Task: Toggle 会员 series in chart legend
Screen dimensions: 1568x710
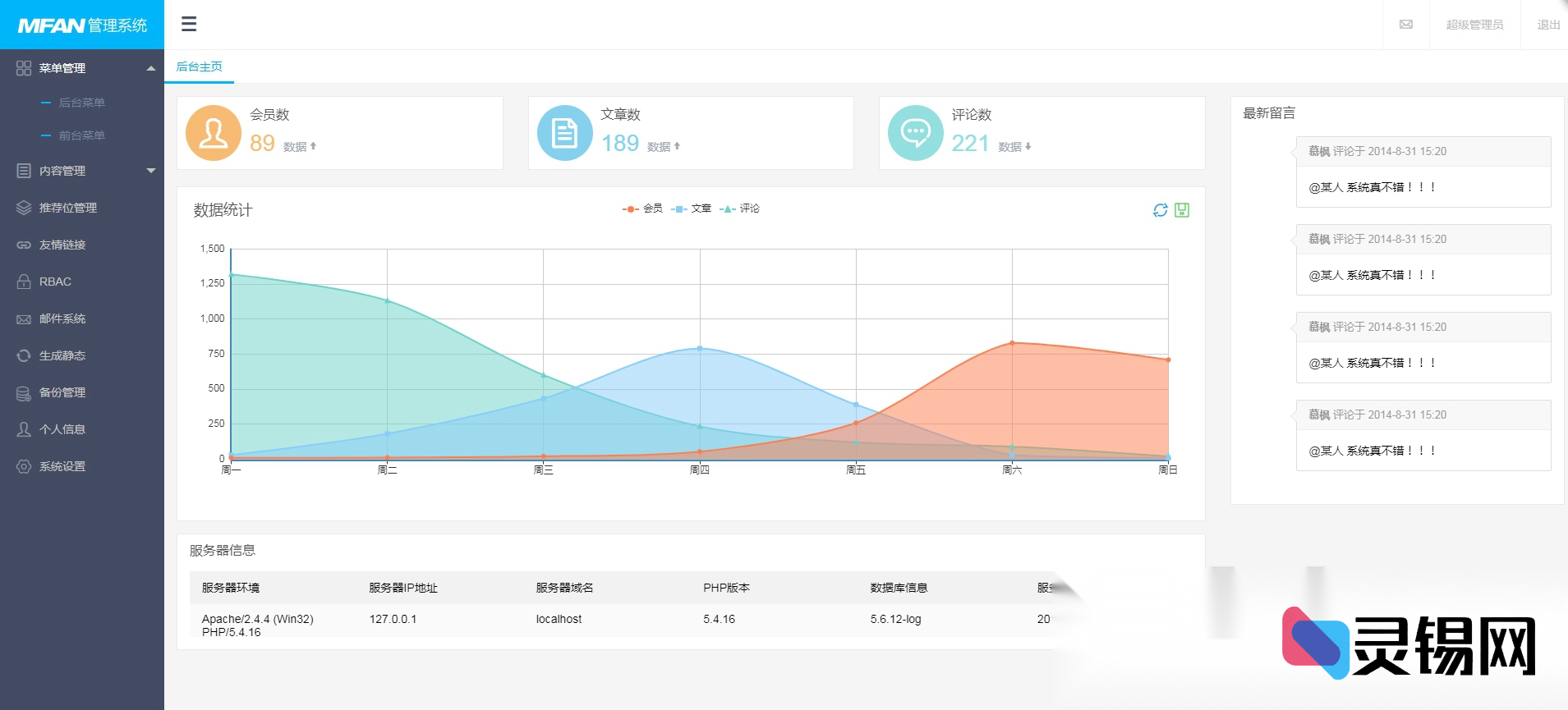Action: pyautogui.click(x=642, y=208)
